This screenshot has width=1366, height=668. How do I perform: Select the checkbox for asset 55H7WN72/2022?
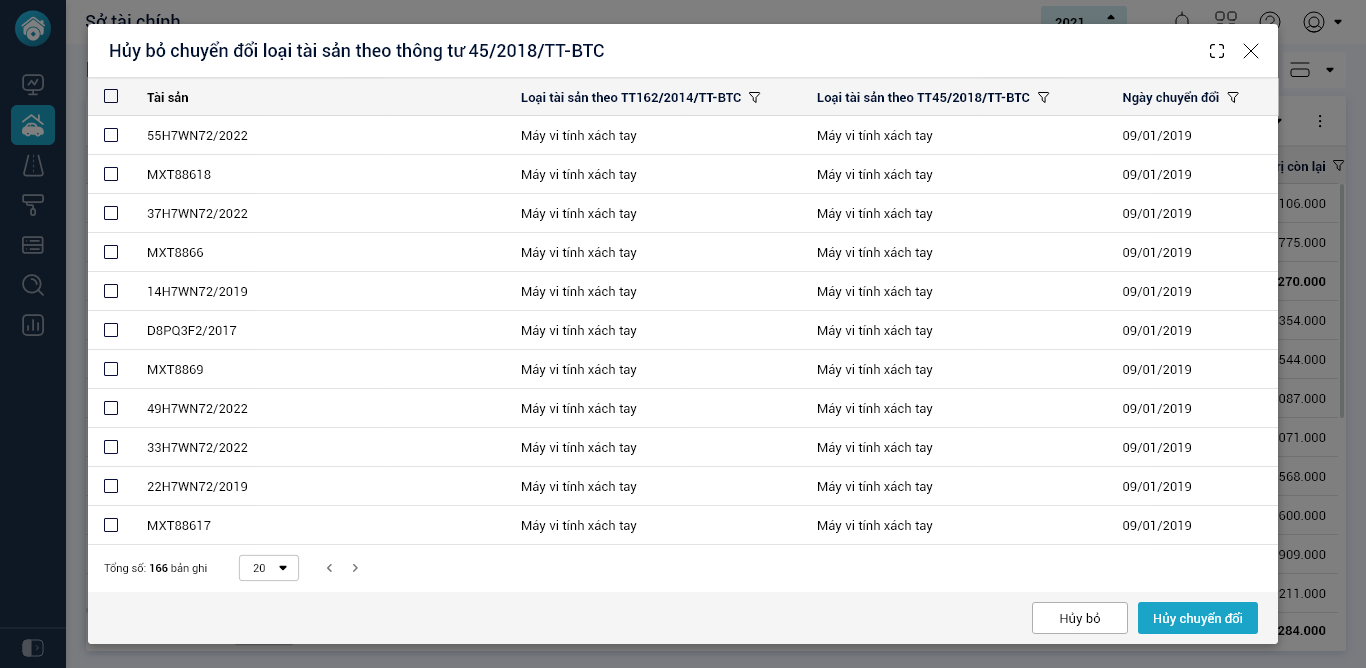[111, 135]
